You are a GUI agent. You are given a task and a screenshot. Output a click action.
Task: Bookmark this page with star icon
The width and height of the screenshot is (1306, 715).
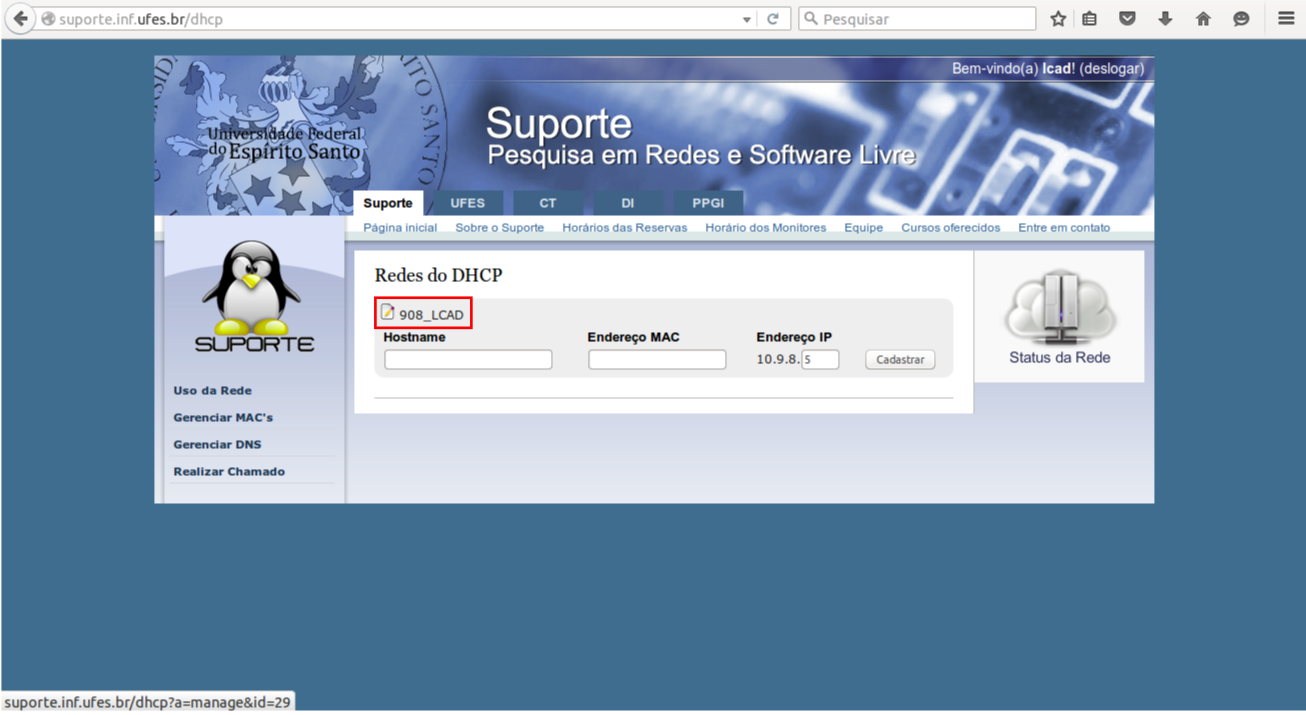click(x=1058, y=19)
